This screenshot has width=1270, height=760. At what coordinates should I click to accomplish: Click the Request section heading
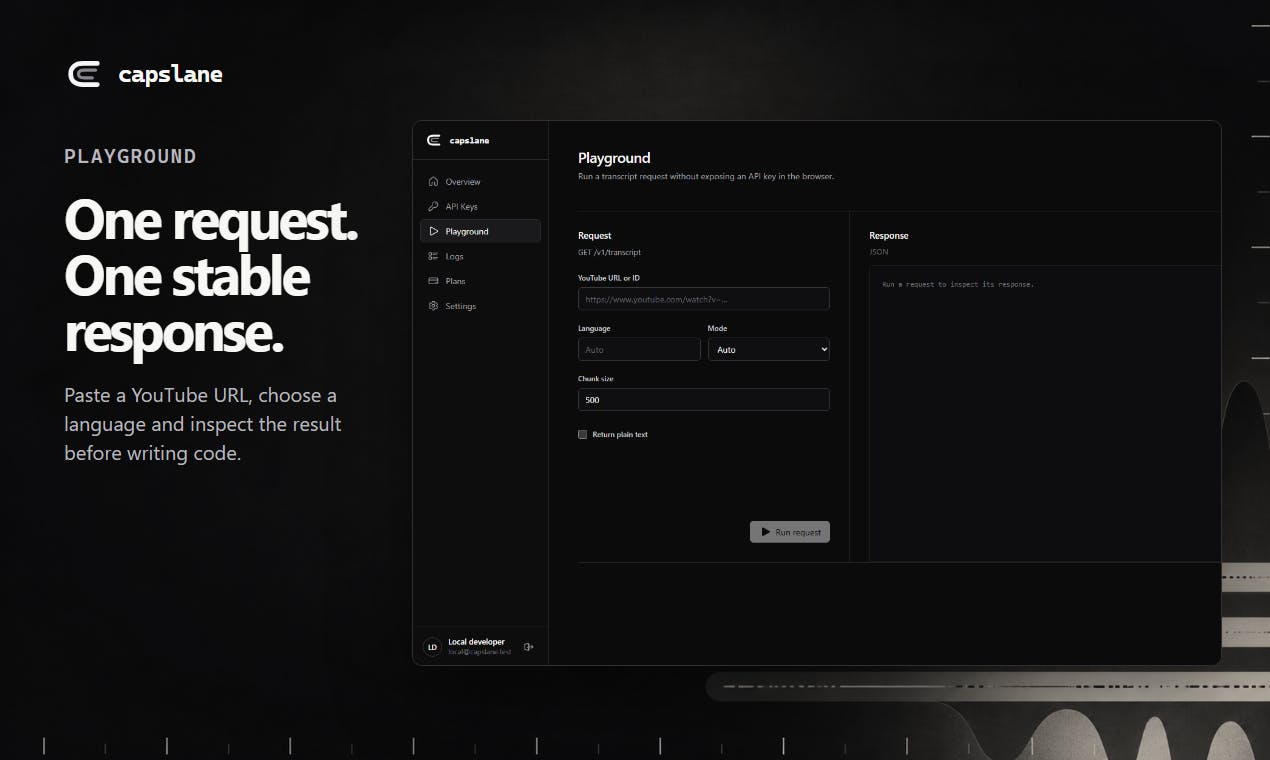(595, 236)
